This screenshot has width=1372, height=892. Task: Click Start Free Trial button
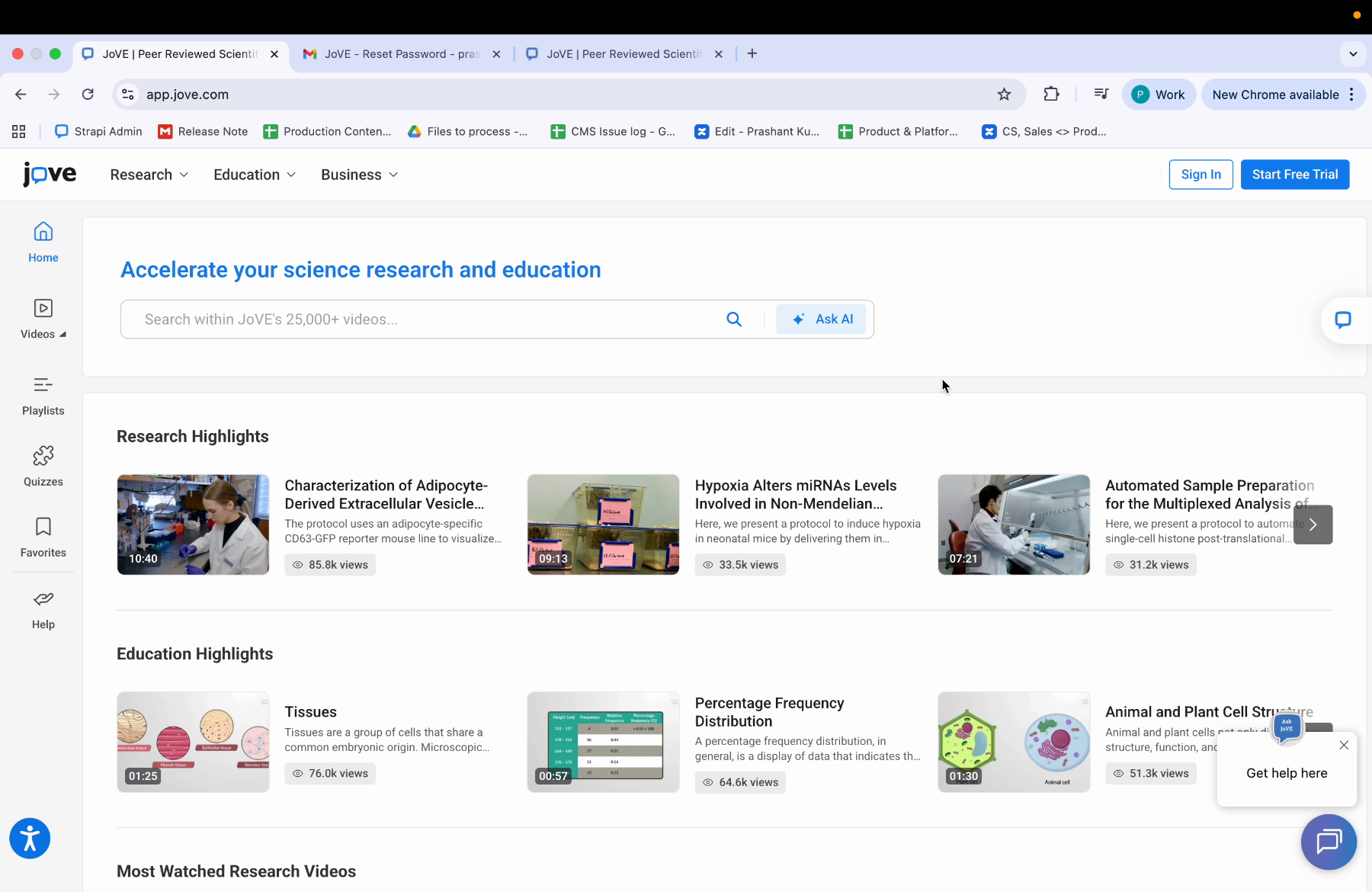tap(1294, 175)
